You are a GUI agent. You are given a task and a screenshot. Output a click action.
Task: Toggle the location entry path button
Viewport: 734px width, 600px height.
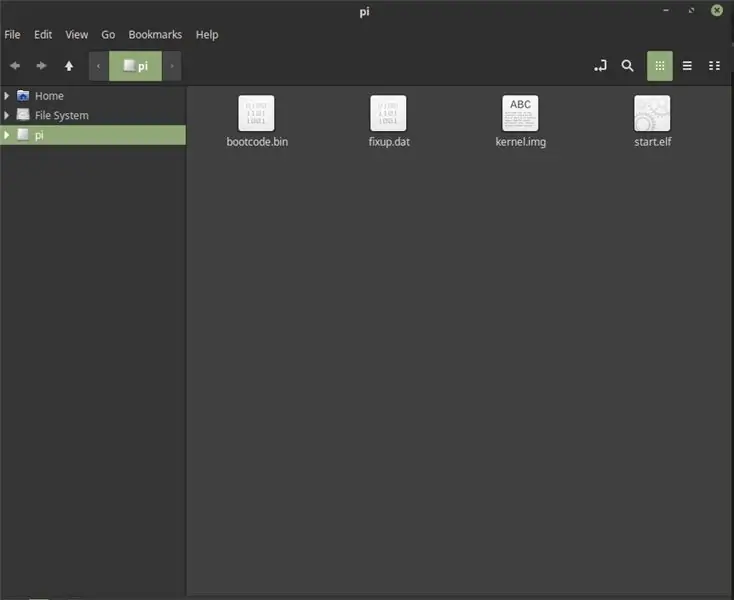pos(601,66)
